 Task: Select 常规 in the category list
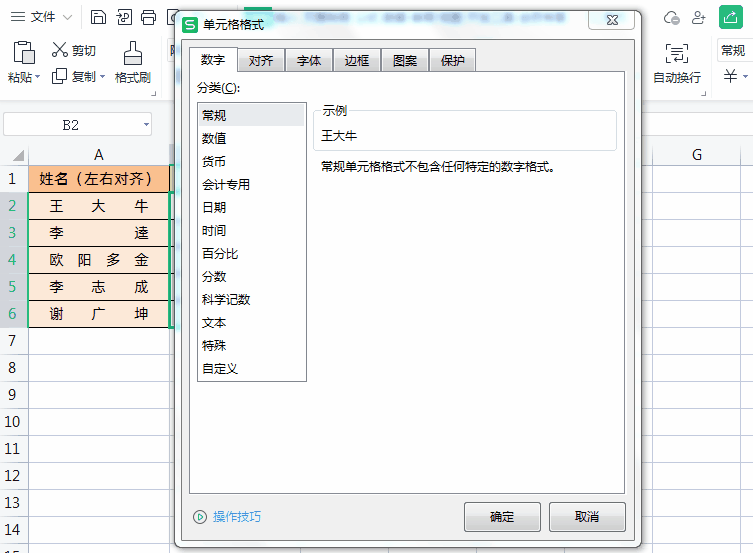251,115
